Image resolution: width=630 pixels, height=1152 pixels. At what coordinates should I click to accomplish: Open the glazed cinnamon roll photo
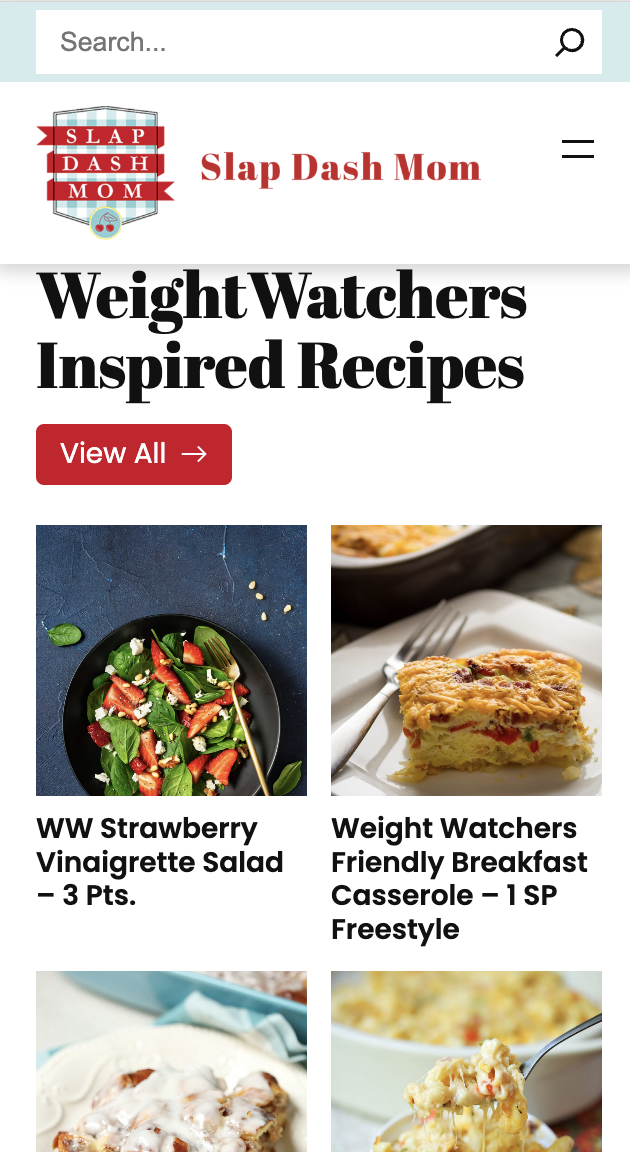coord(171,1062)
